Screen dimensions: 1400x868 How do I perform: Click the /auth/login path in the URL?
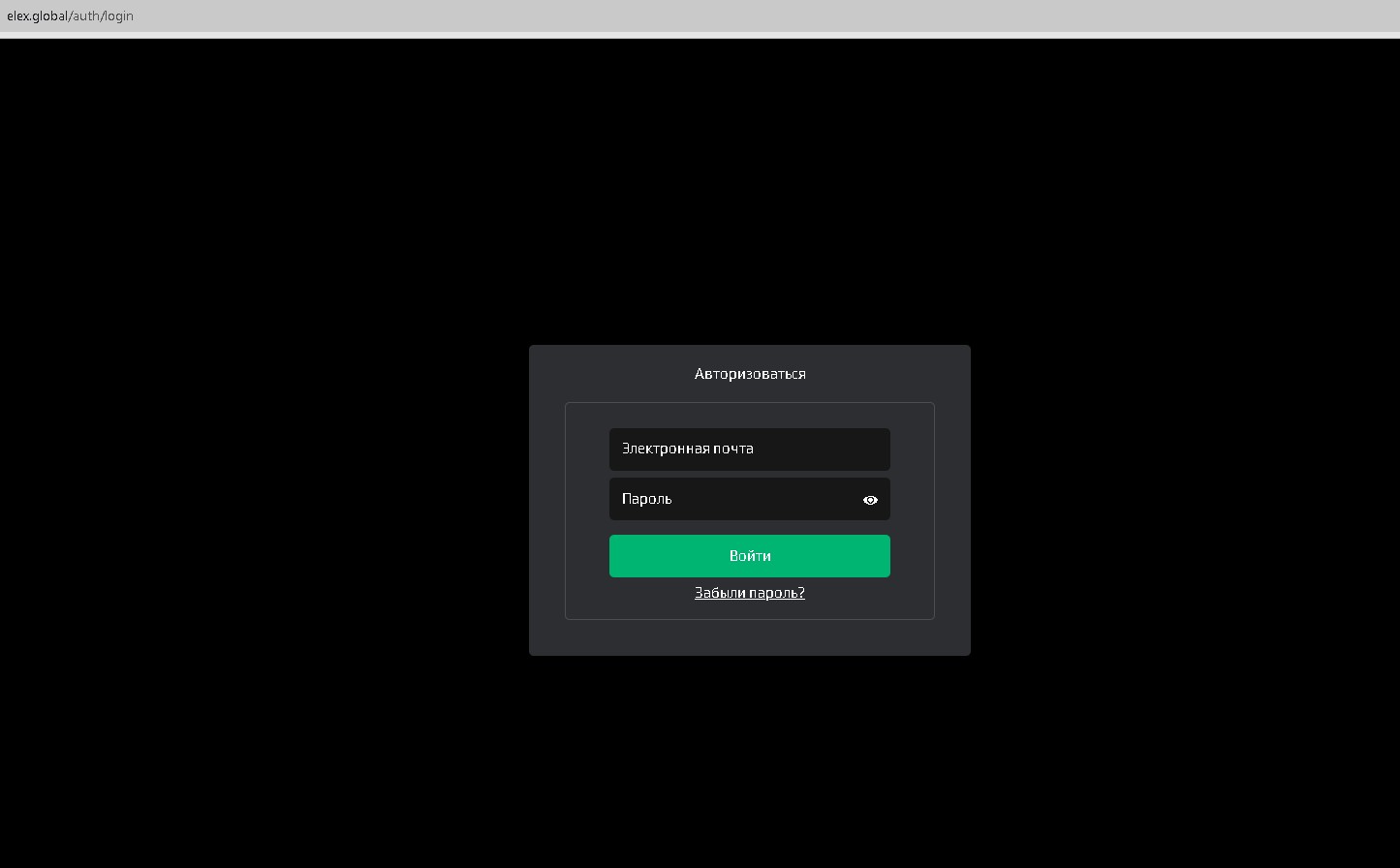(102, 15)
